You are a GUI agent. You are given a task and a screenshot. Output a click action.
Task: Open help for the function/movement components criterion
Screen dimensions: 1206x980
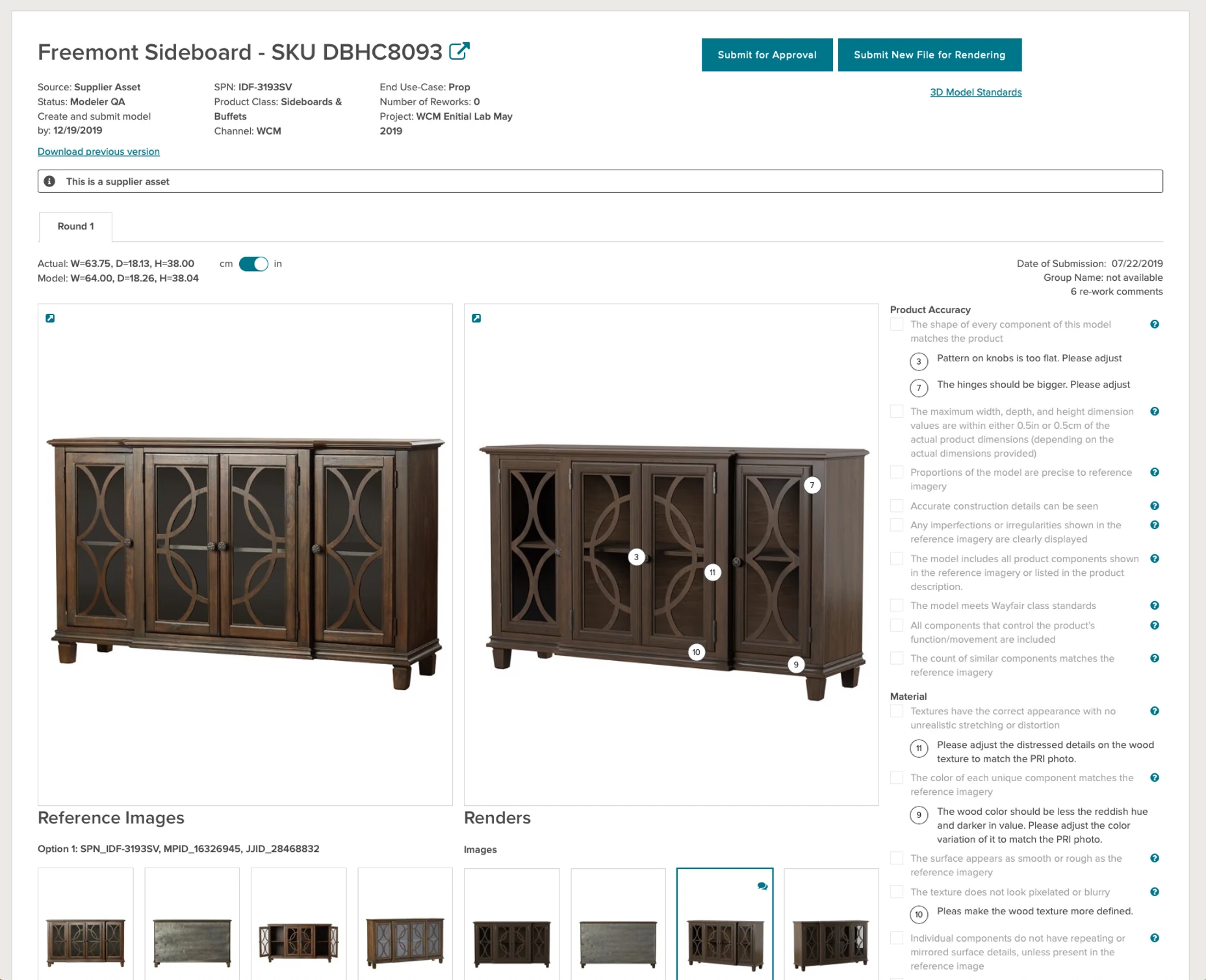click(1155, 625)
